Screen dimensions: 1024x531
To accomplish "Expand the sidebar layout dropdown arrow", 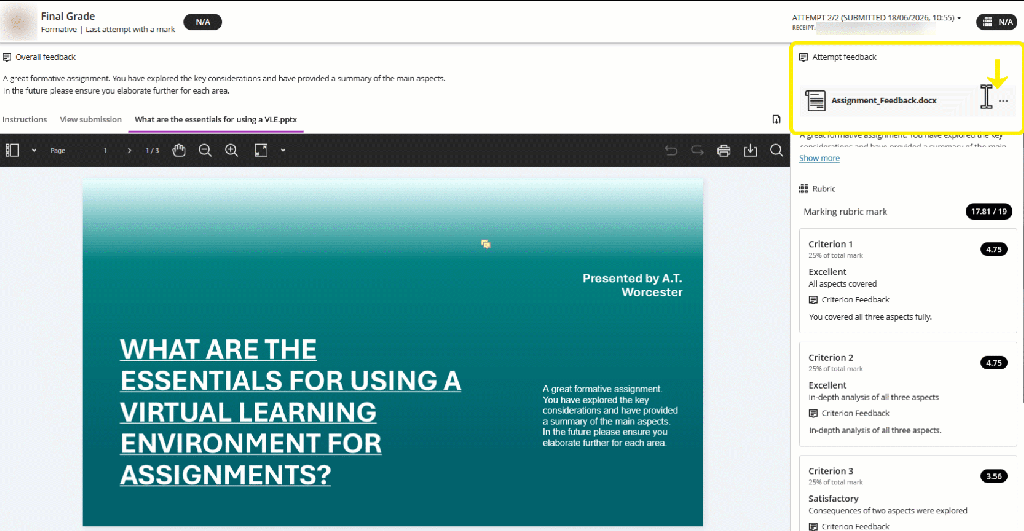I will (x=34, y=150).
